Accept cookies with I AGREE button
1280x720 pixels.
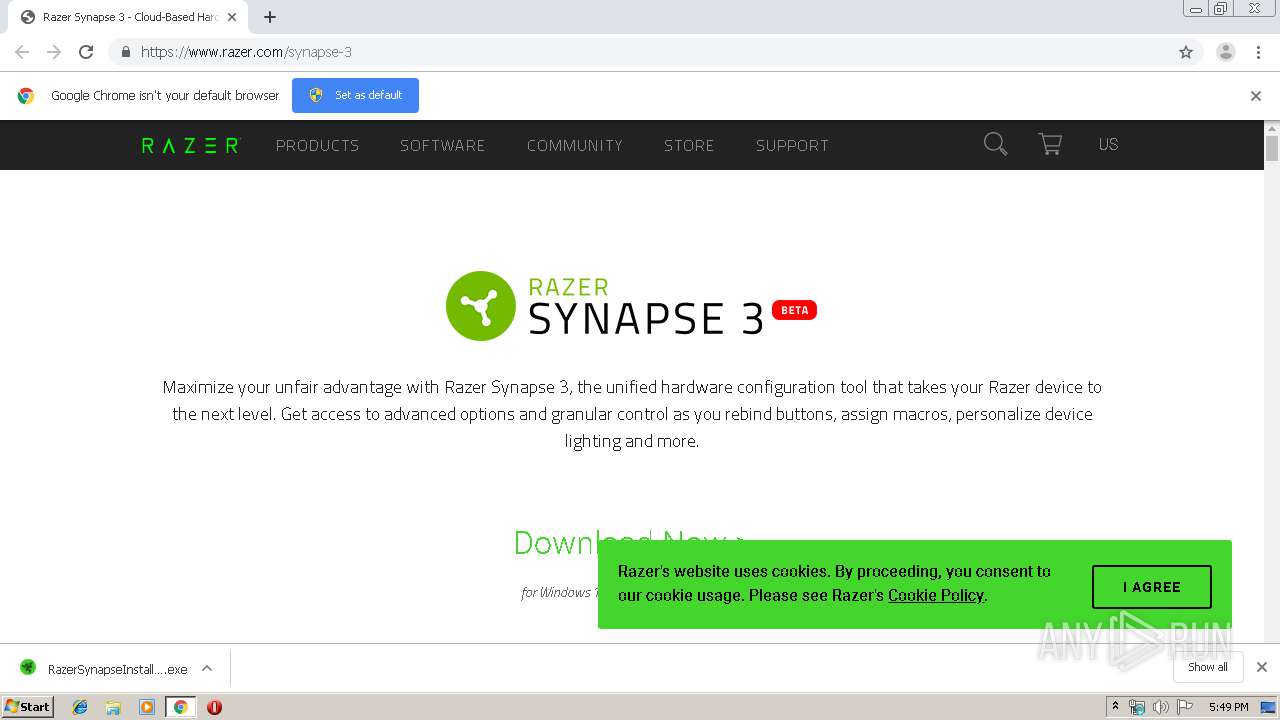(x=1152, y=587)
